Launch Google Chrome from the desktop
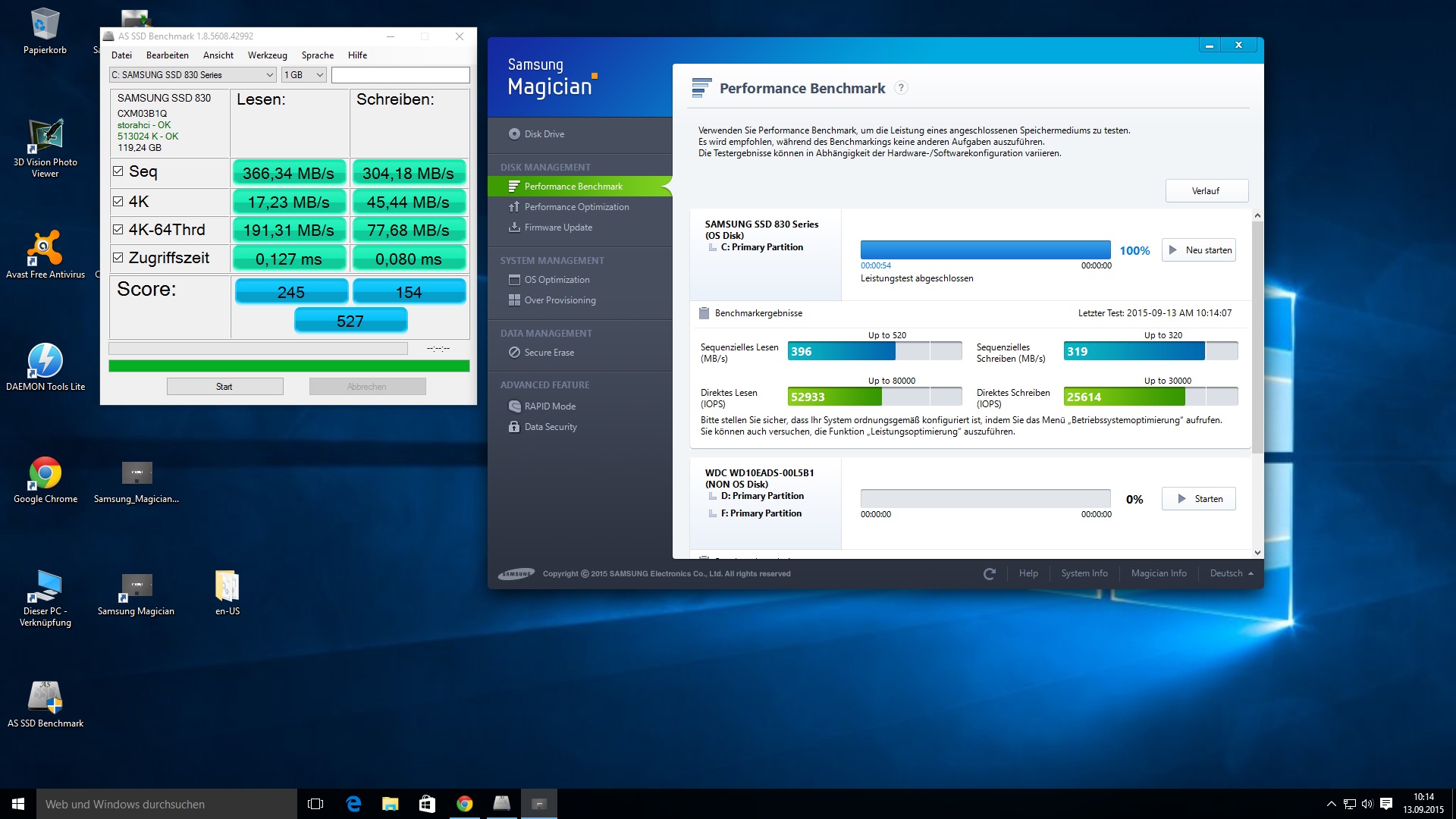The height and width of the screenshot is (819, 1456). 45,479
